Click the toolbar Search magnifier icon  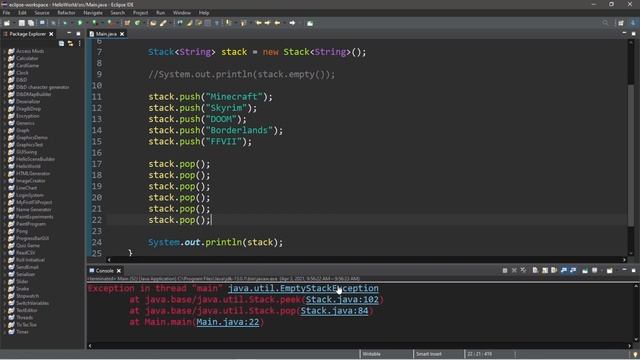coord(605,23)
